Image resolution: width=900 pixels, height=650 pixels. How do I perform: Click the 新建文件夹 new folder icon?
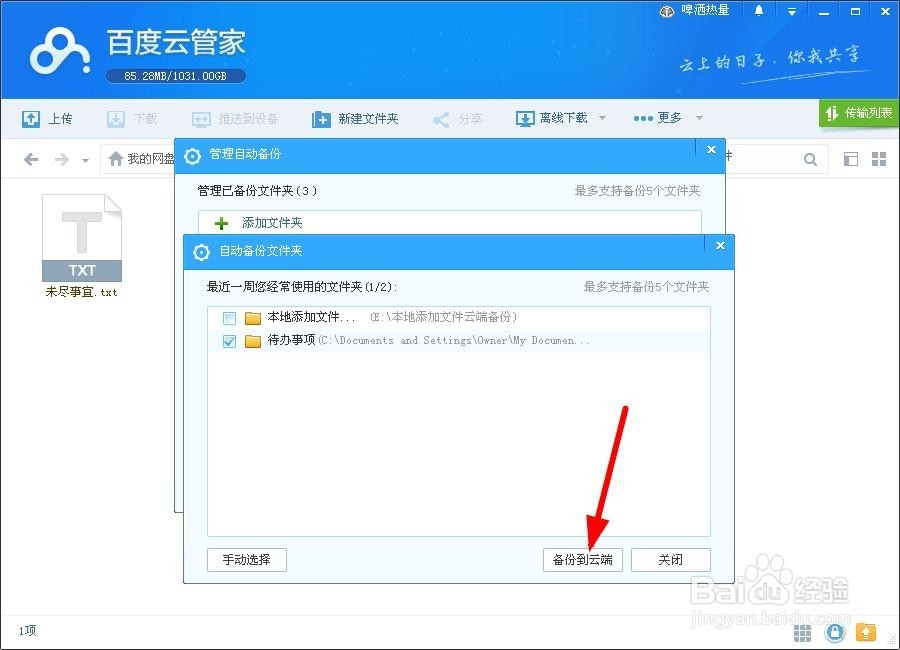320,118
